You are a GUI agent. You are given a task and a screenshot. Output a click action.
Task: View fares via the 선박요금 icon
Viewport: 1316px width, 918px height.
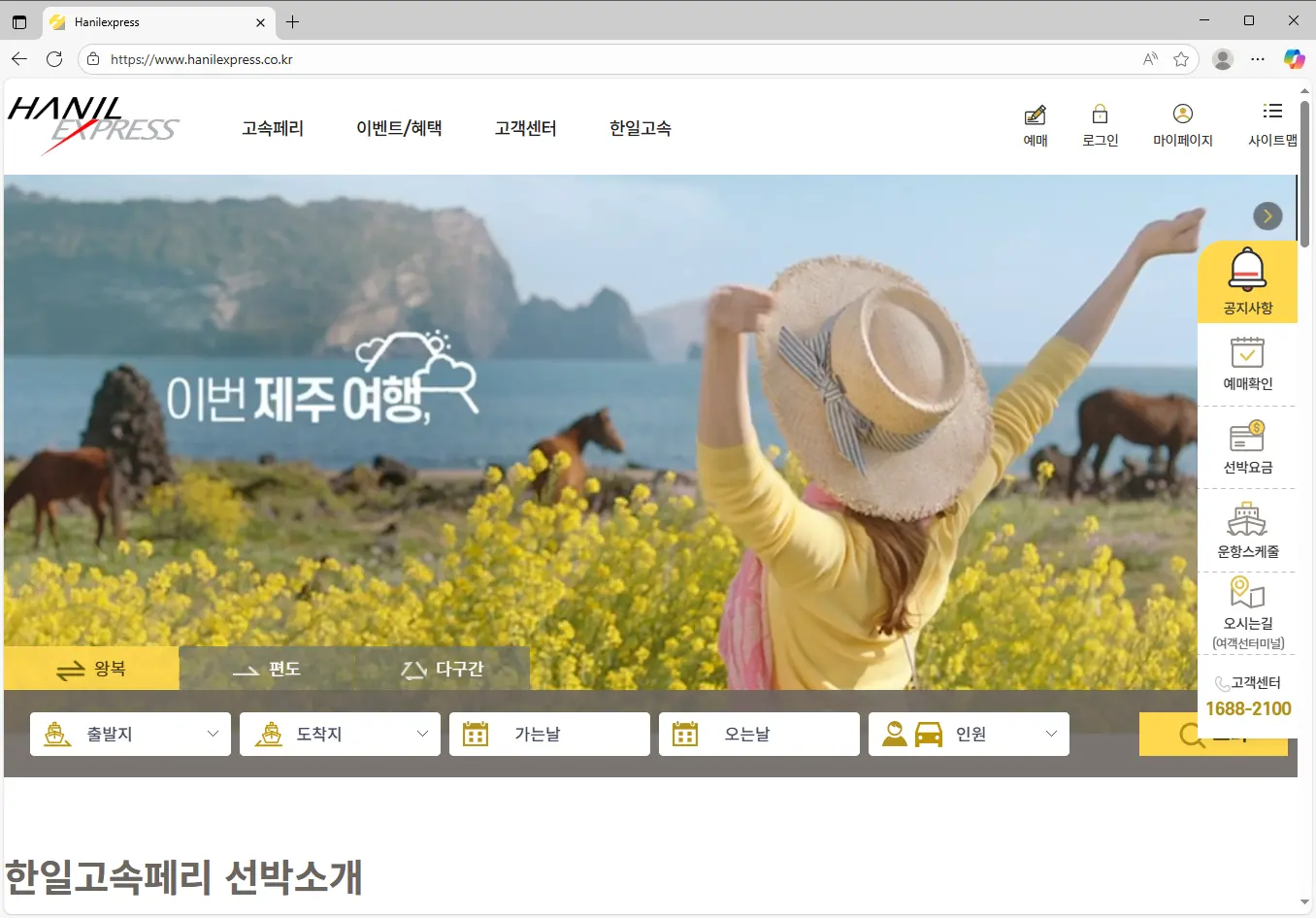point(1248,446)
